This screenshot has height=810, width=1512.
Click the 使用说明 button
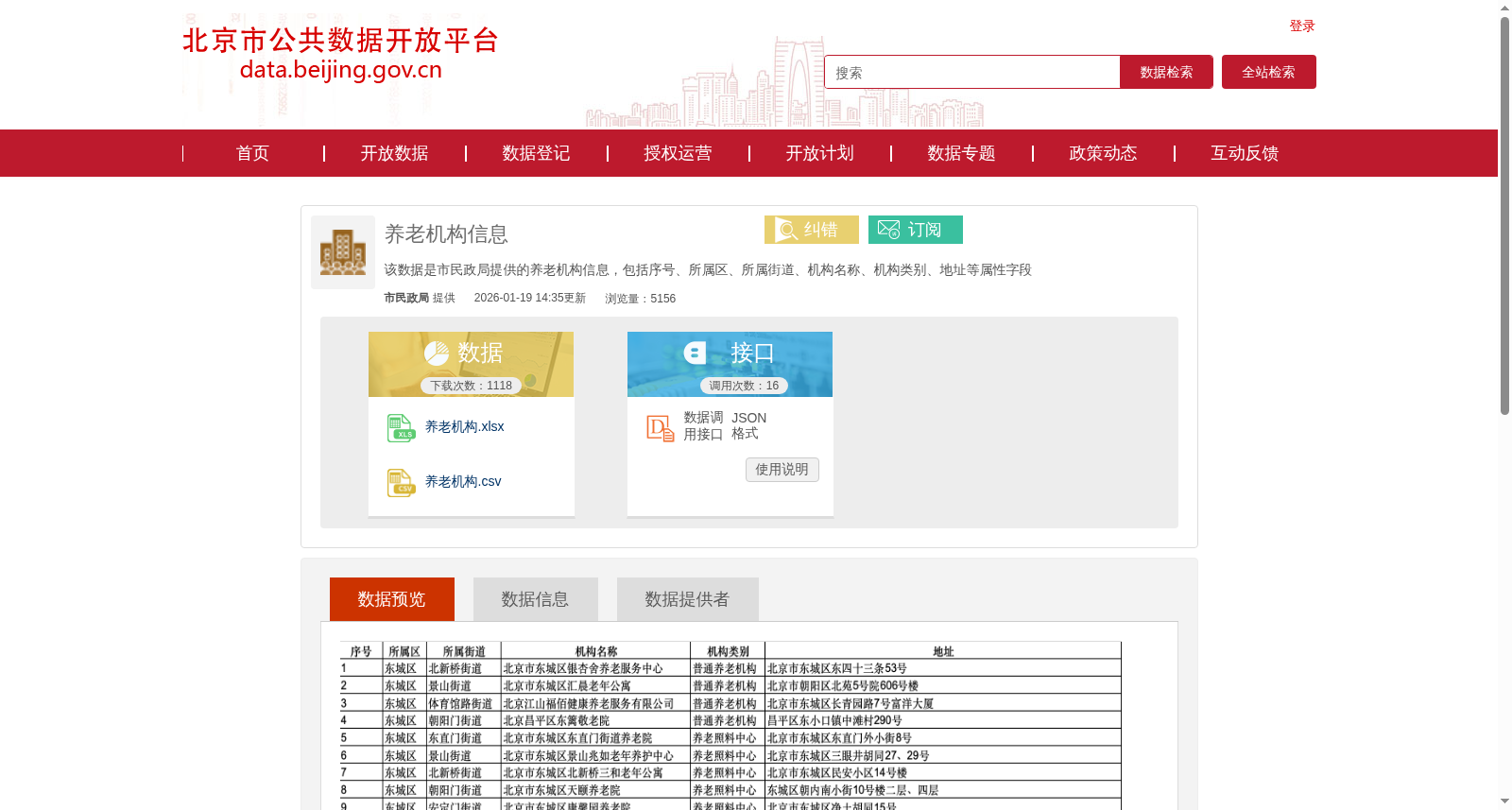click(x=782, y=470)
